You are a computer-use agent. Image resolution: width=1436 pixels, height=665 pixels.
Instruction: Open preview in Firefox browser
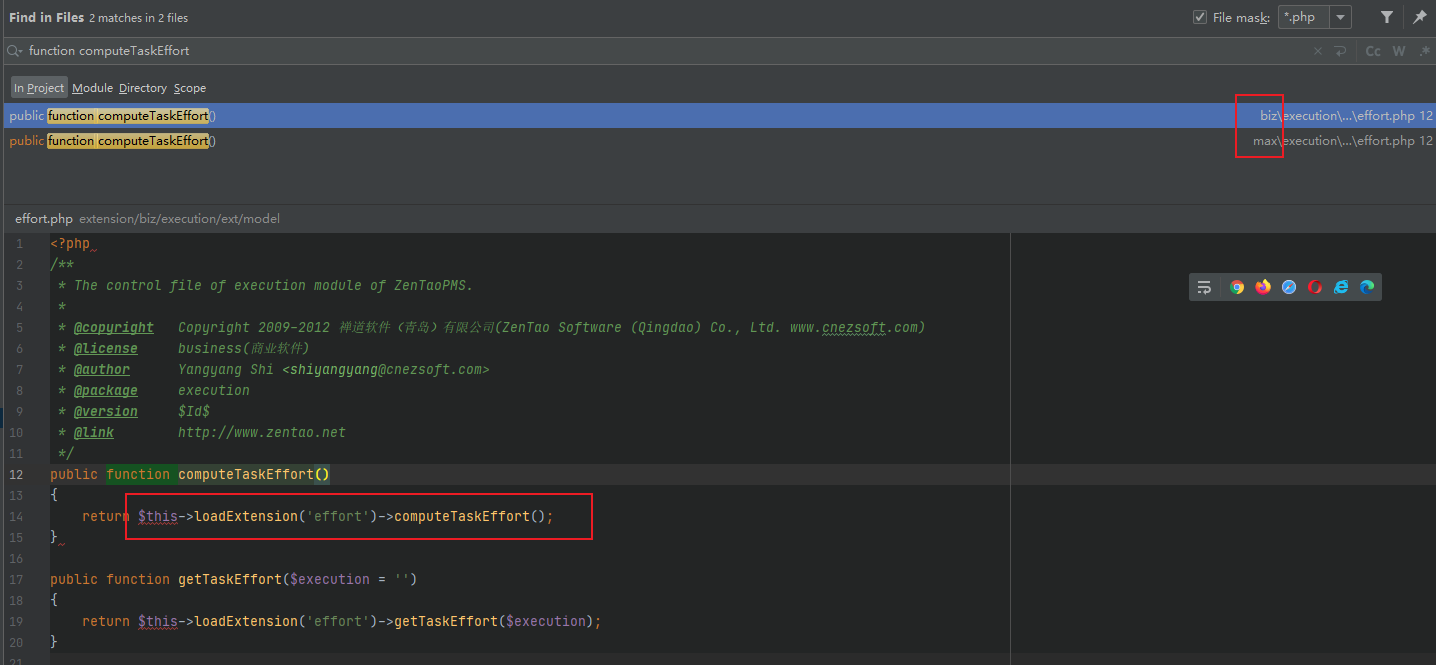click(1263, 287)
